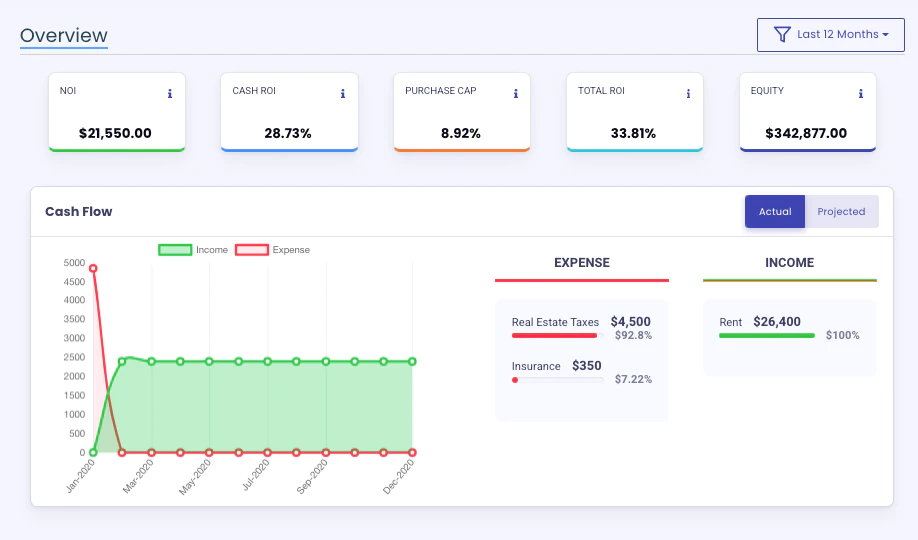918x540 pixels.
Task: Toggle the Expense legend swatch
Action: 252,250
